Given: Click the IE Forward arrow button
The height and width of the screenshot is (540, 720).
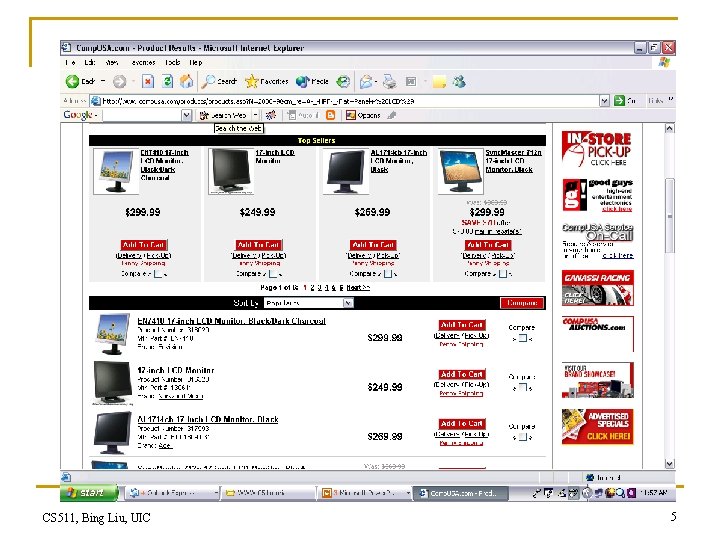Looking at the screenshot, I should [x=119, y=82].
